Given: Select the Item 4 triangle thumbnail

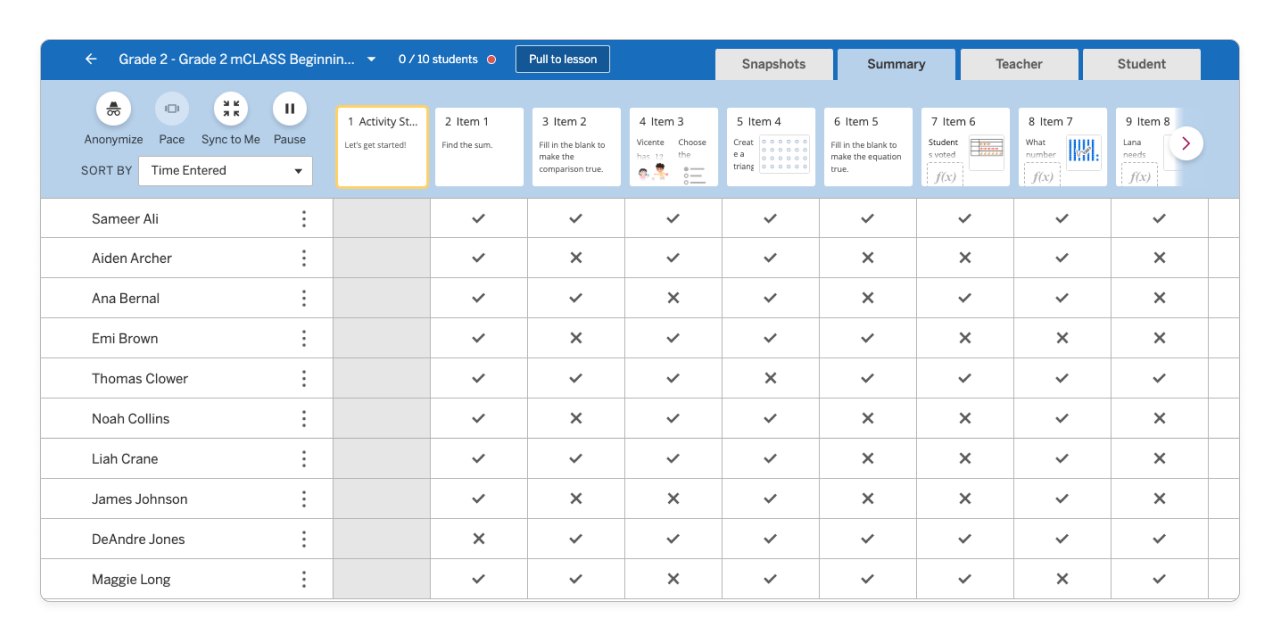Looking at the screenshot, I should pos(770,147).
